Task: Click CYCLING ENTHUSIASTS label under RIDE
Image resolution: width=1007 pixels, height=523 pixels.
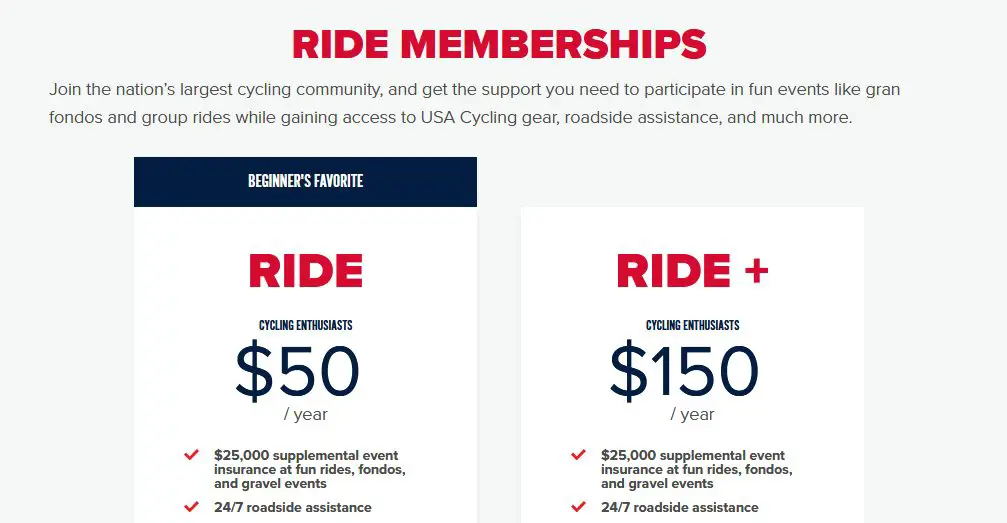Action: (306, 326)
